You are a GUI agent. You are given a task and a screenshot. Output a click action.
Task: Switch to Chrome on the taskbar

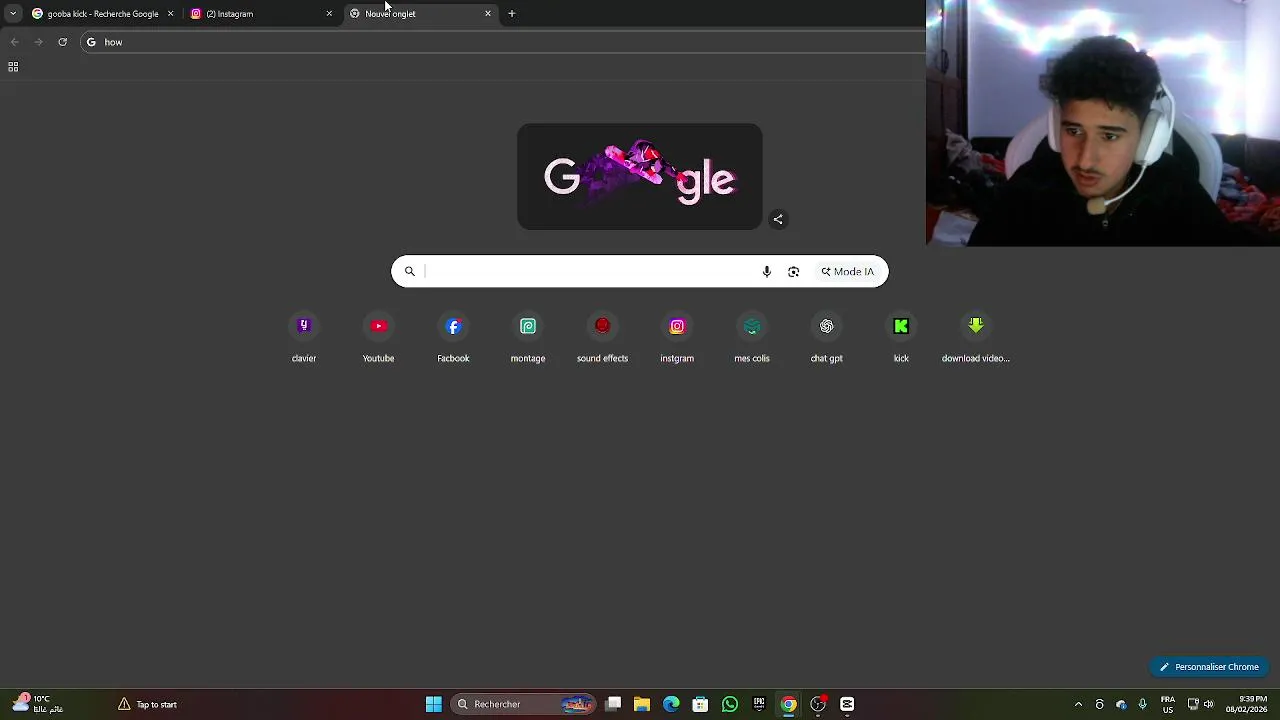tap(788, 704)
